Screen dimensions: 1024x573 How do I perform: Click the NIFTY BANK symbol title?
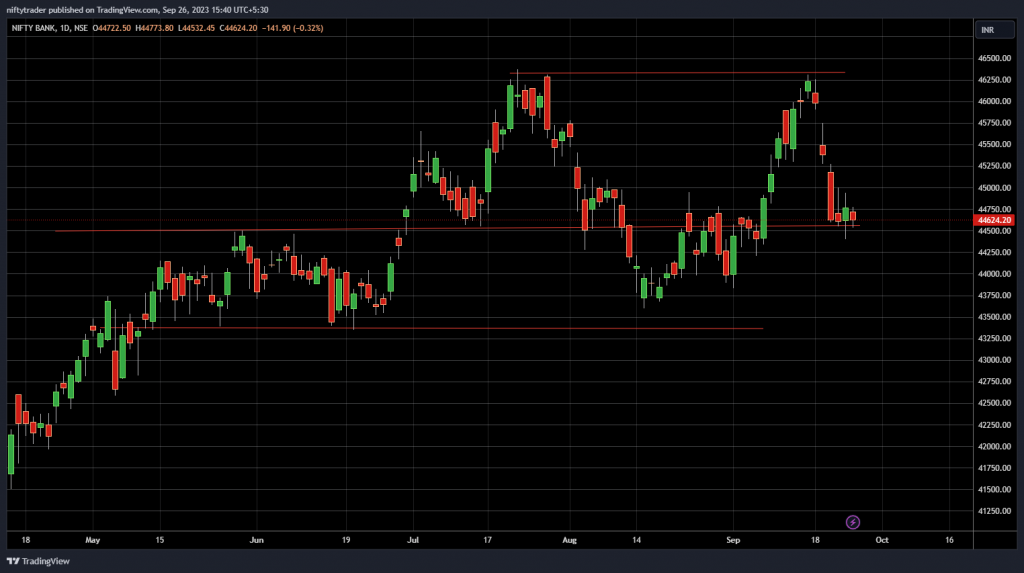[33, 28]
